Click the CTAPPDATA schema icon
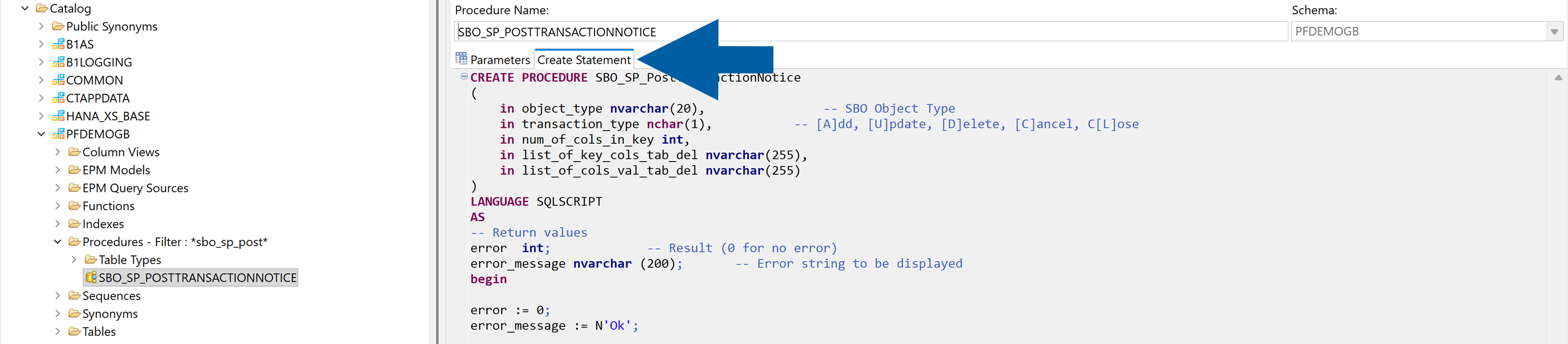The height and width of the screenshot is (344, 1568). pyautogui.click(x=58, y=98)
